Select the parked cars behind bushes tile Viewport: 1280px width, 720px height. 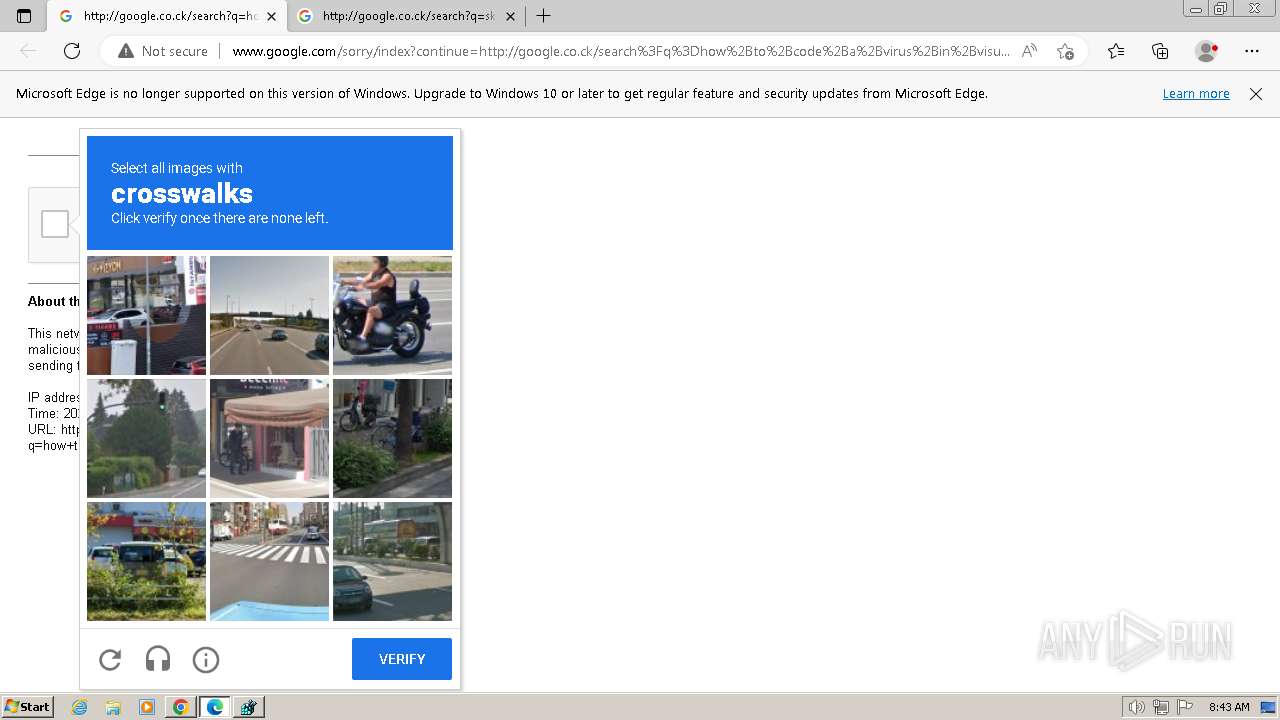coord(146,561)
